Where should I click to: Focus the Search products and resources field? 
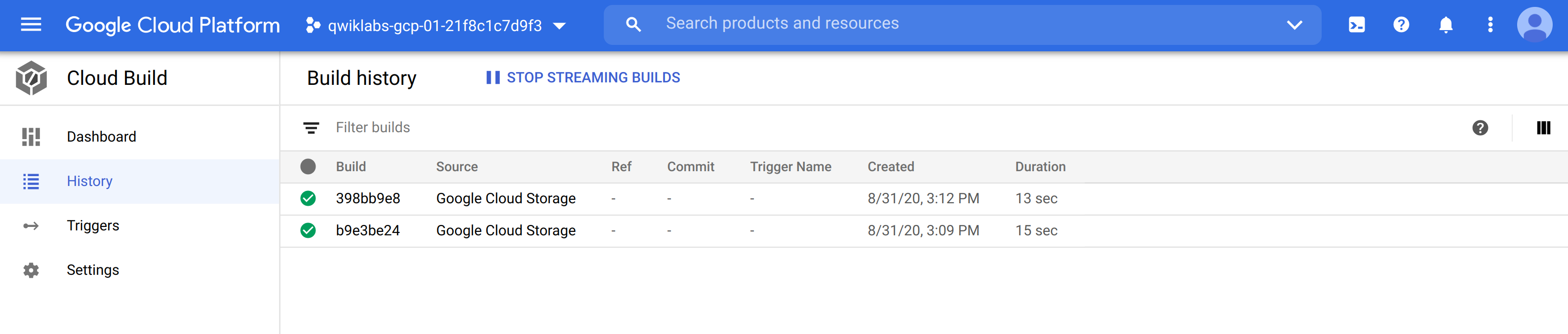[x=962, y=25]
